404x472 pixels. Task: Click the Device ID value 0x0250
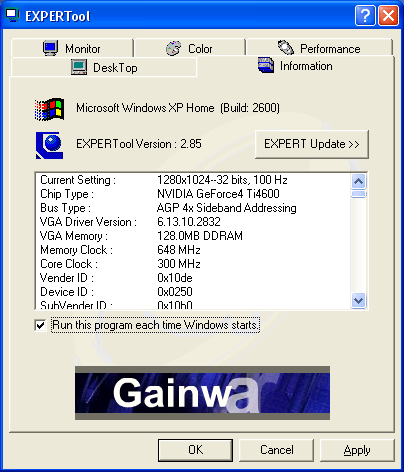(175, 292)
